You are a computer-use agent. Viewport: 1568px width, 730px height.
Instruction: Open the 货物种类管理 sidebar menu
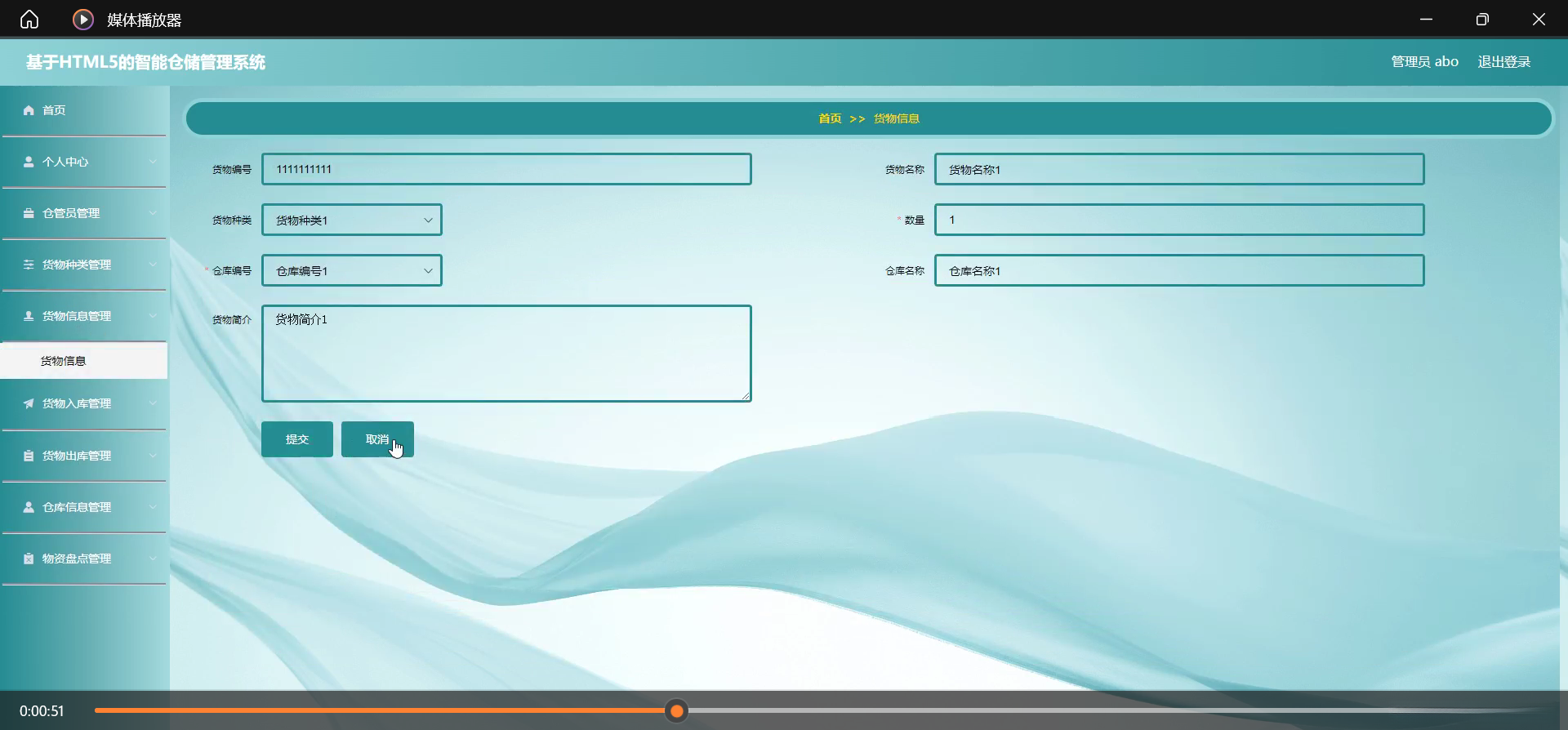tap(84, 265)
